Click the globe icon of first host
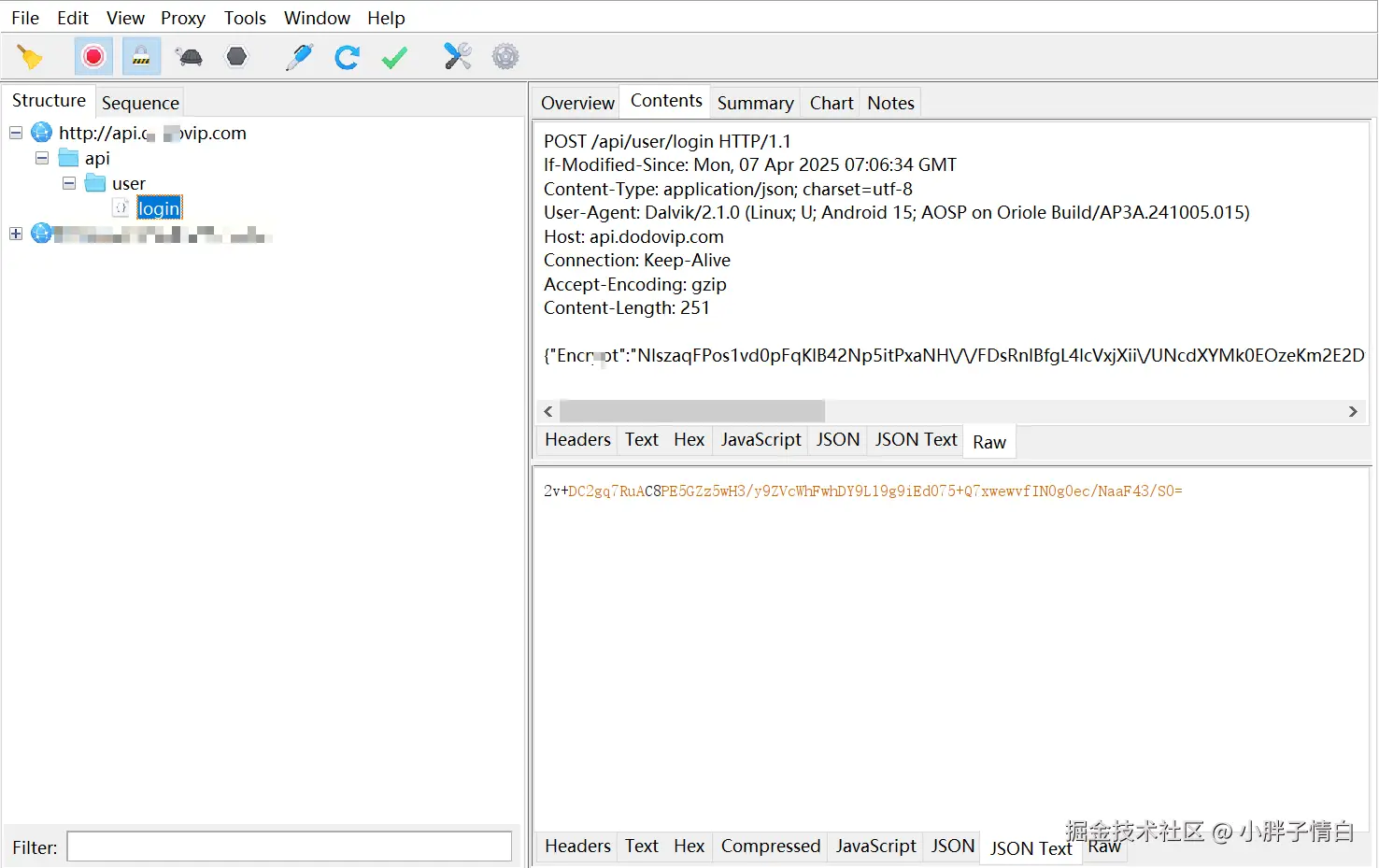The width and height of the screenshot is (1379, 868). point(41,133)
